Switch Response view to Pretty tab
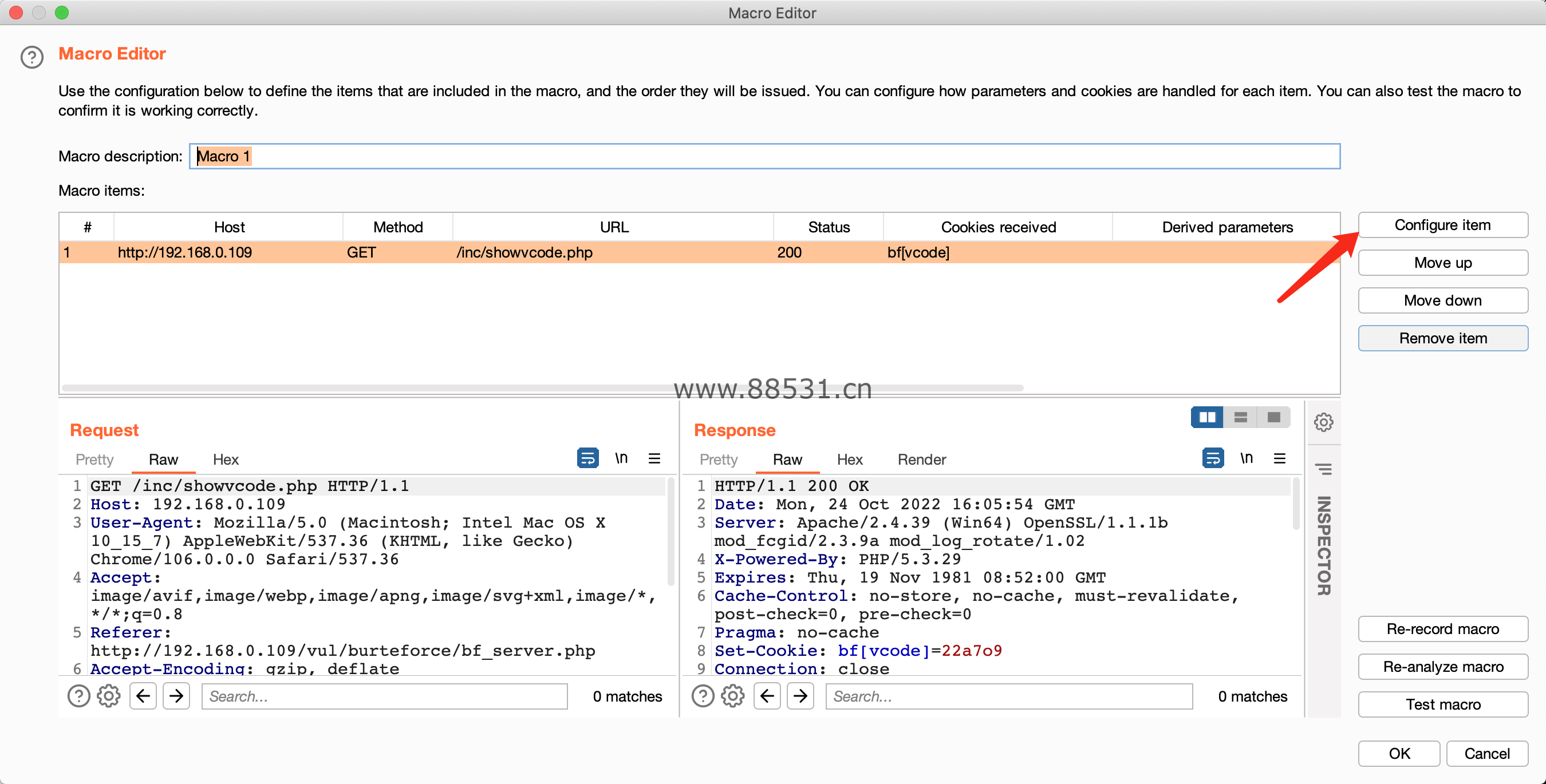1546x784 pixels. [719, 460]
